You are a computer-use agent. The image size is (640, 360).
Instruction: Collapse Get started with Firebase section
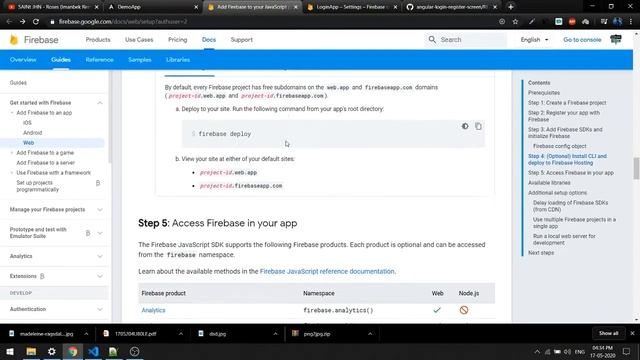[100, 103]
